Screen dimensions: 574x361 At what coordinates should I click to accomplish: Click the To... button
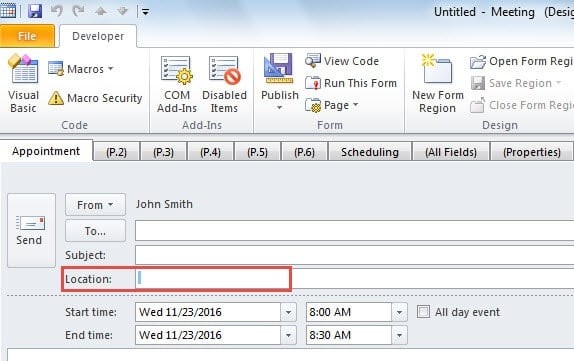pos(95,231)
